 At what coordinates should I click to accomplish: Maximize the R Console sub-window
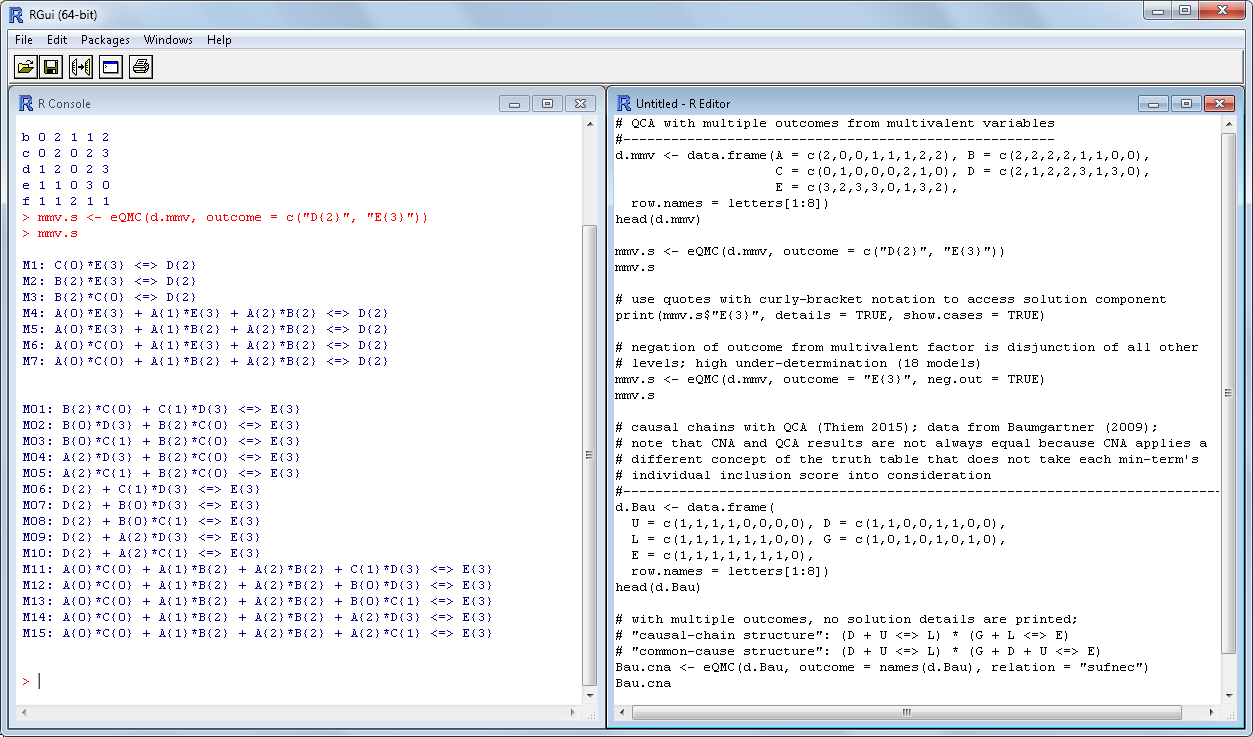[547, 103]
